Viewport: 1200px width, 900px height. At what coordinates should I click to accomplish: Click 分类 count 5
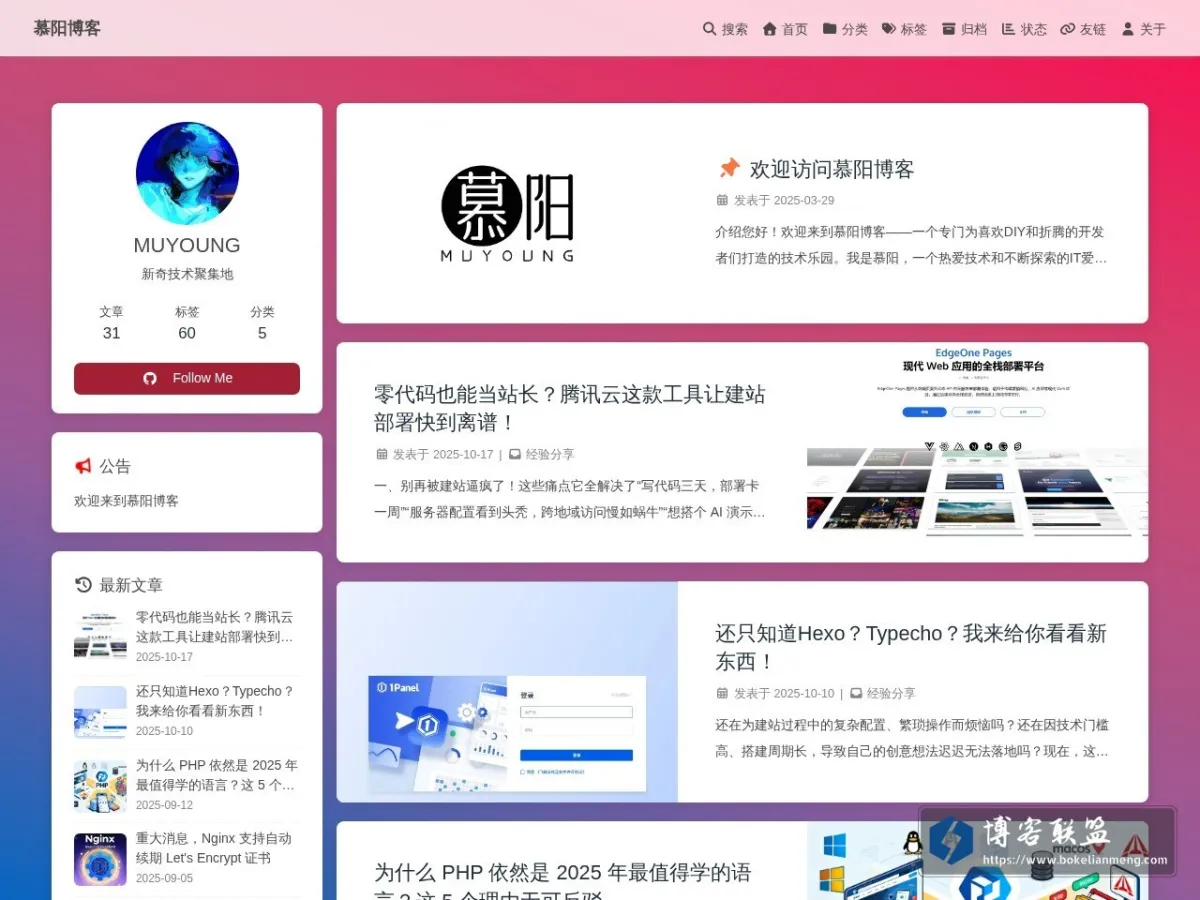pos(262,323)
